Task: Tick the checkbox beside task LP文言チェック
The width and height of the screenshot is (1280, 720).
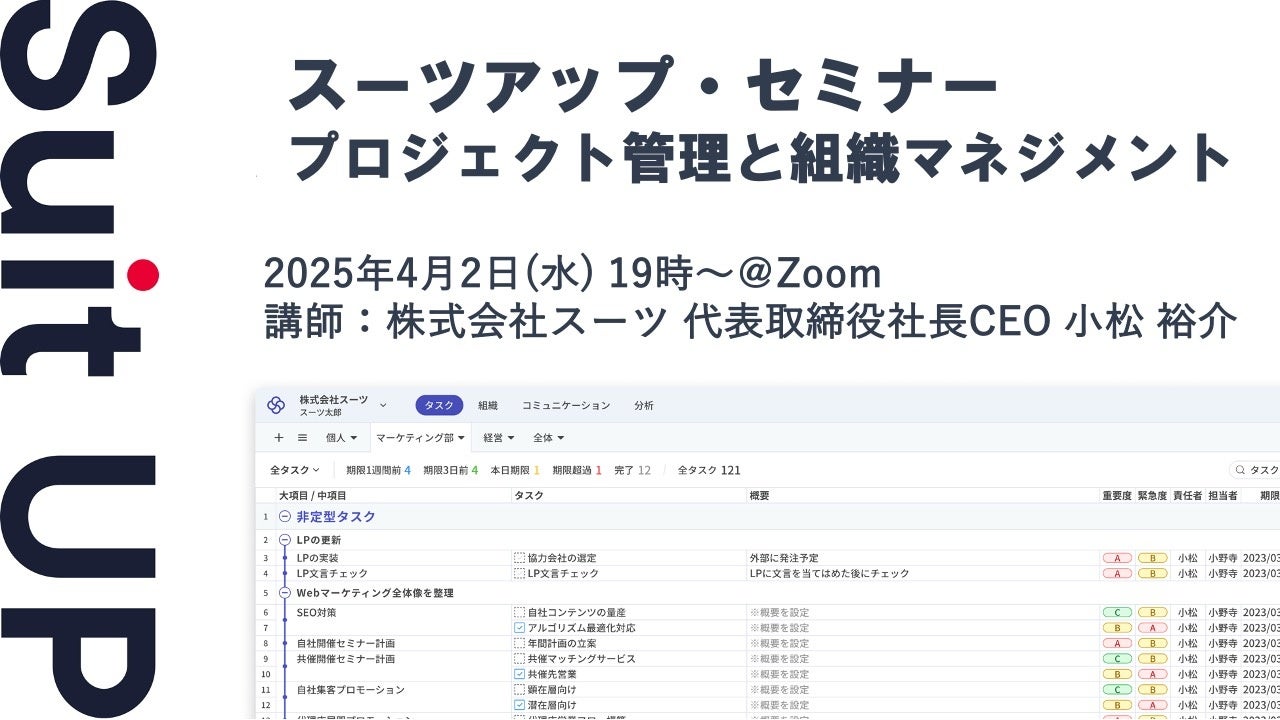Action: click(519, 574)
